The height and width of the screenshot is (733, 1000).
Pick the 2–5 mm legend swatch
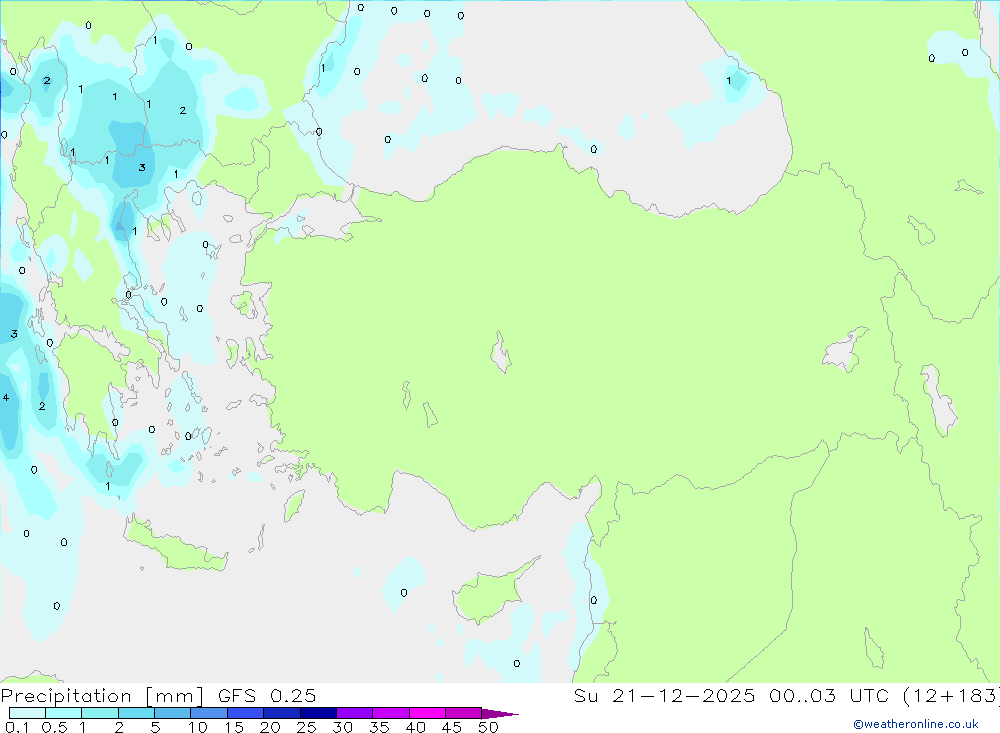pyautogui.click(x=136, y=713)
